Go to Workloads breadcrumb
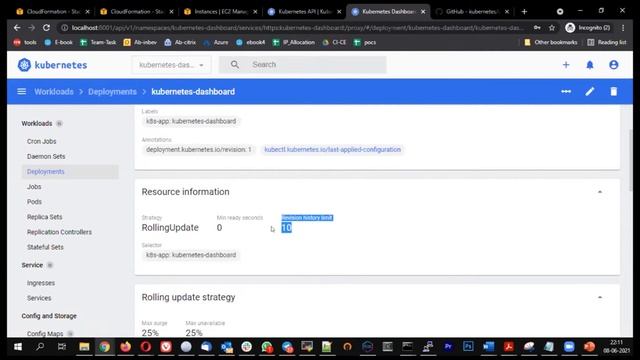Image resolution: width=640 pixels, height=360 pixels. point(54,91)
